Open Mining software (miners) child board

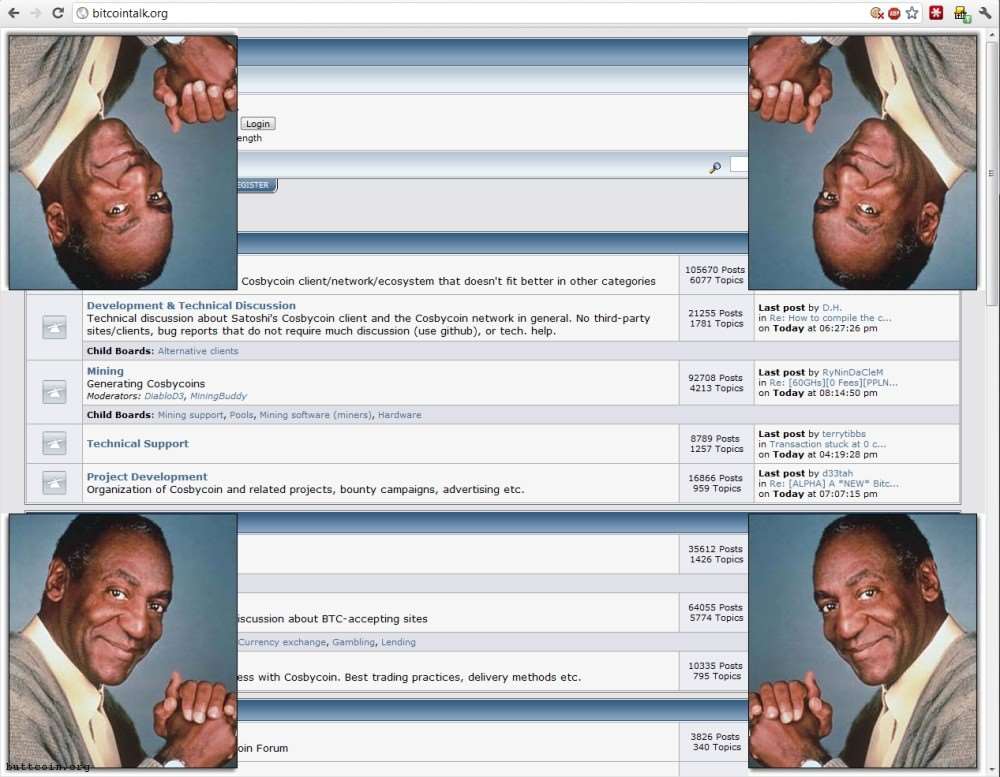(x=315, y=415)
